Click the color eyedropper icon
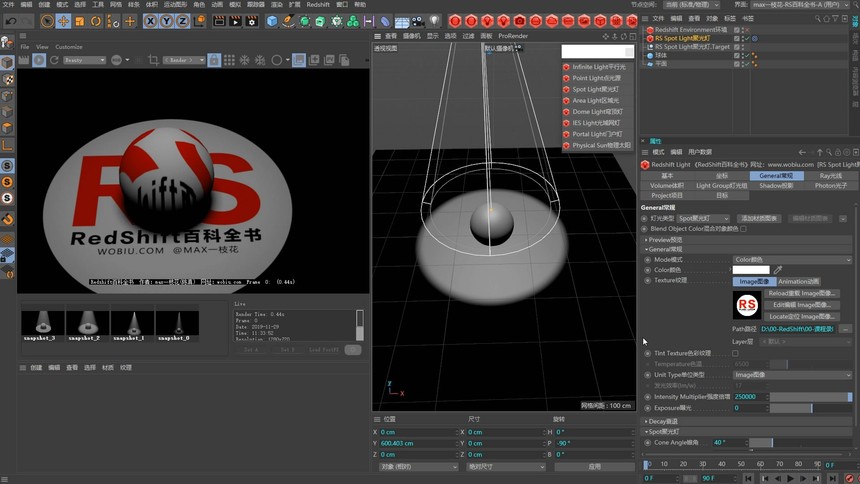 click(778, 270)
